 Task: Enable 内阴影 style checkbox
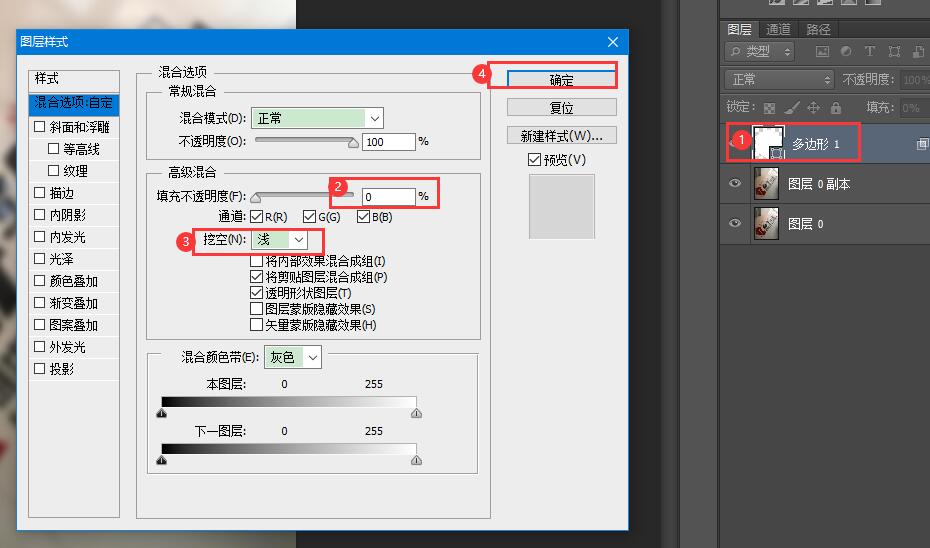[40, 214]
